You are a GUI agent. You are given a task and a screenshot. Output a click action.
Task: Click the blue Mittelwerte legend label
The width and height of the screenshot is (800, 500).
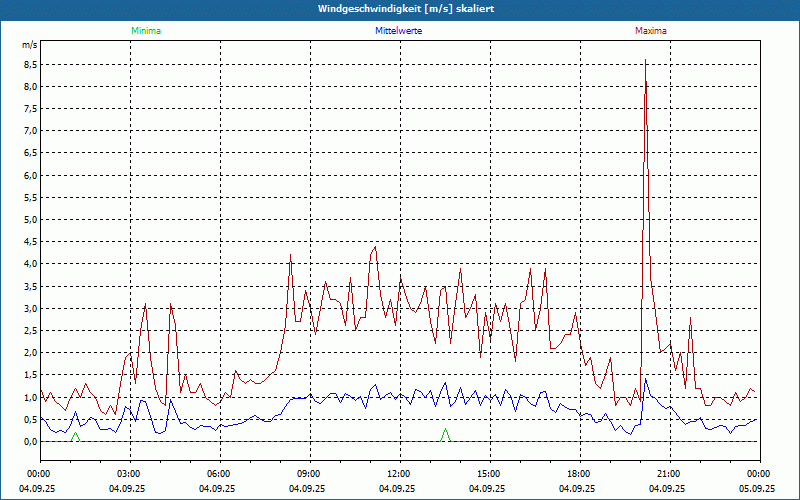[x=398, y=31]
